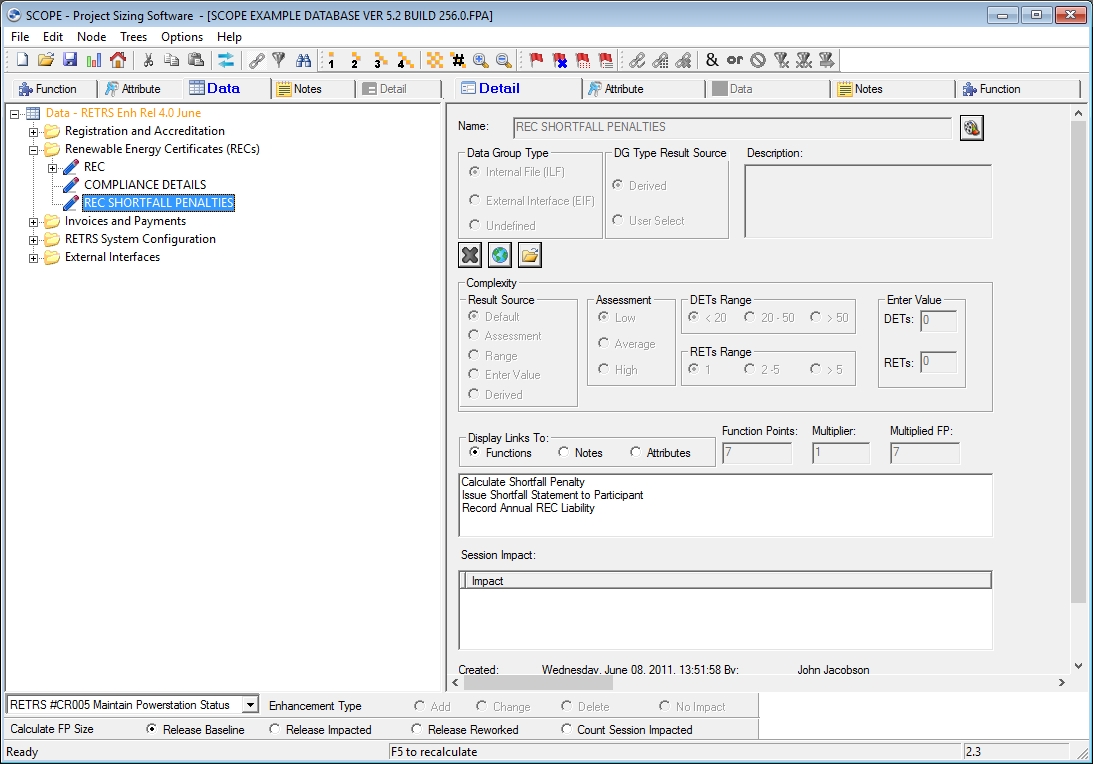Click the vertical scrollbar down arrow

(x=1078, y=666)
